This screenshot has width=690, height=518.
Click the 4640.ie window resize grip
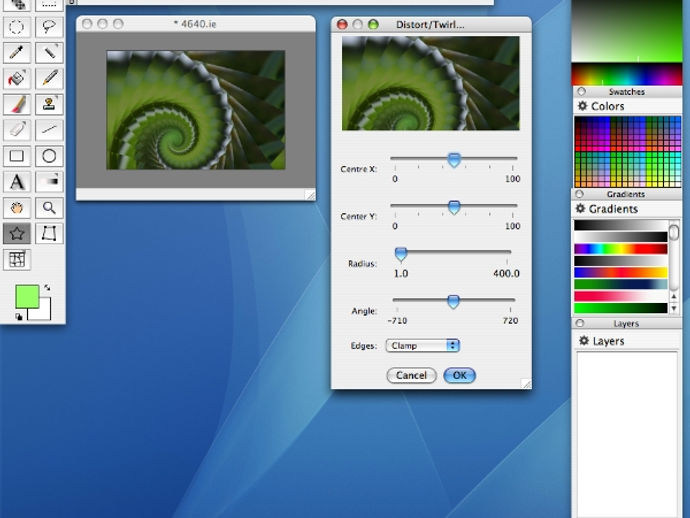point(310,195)
